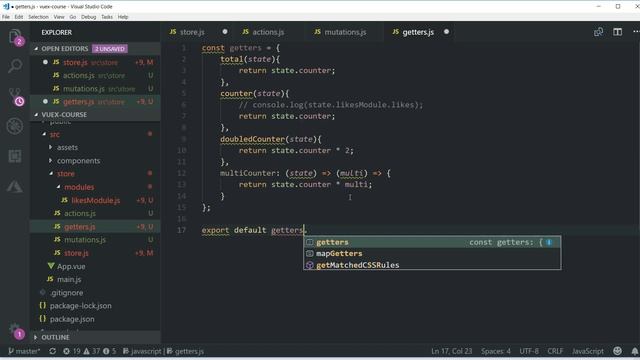640x360 pixels.
Task: Open the File menu
Action: (x=6, y=17)
